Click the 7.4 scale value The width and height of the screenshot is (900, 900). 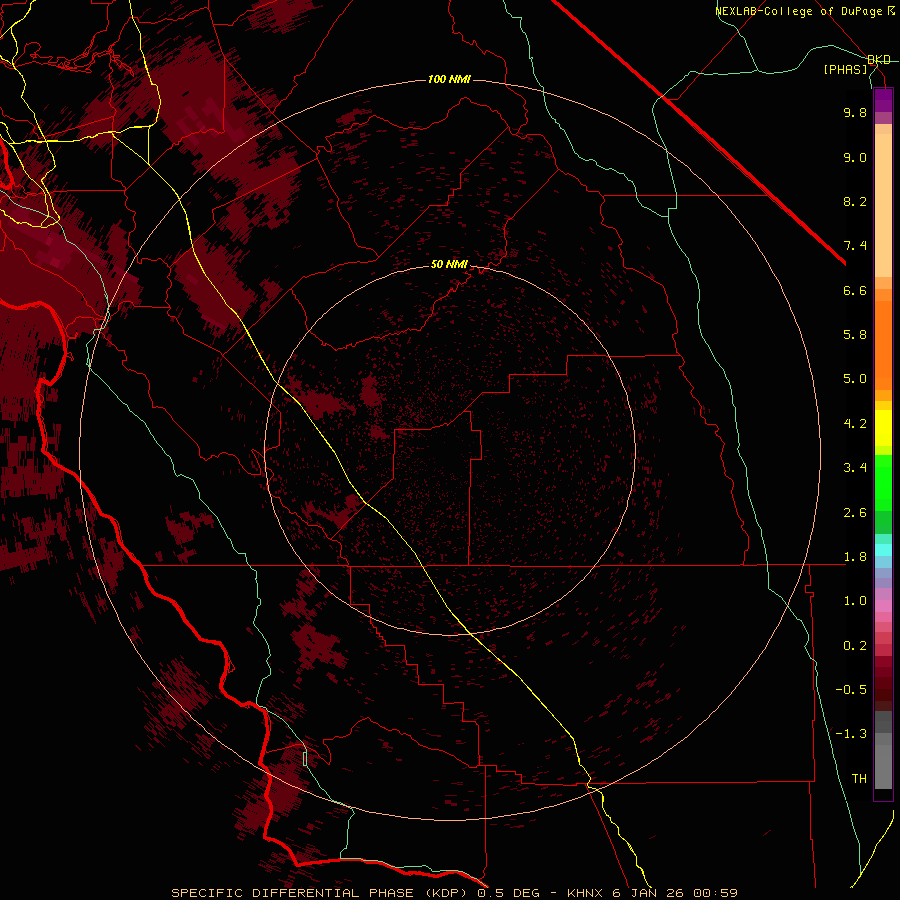coord(855,246)
